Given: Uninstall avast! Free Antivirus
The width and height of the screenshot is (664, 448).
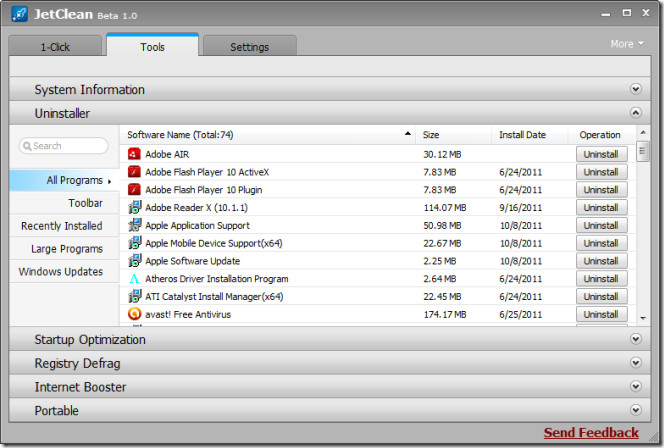Looking at the screenshot, I should coord(601,314).
